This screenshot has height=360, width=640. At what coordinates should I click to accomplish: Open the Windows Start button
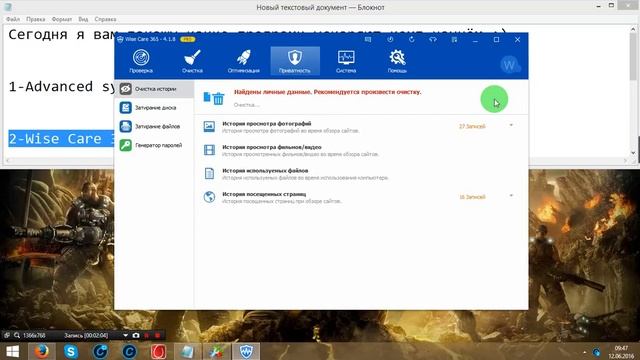[13, 351]
